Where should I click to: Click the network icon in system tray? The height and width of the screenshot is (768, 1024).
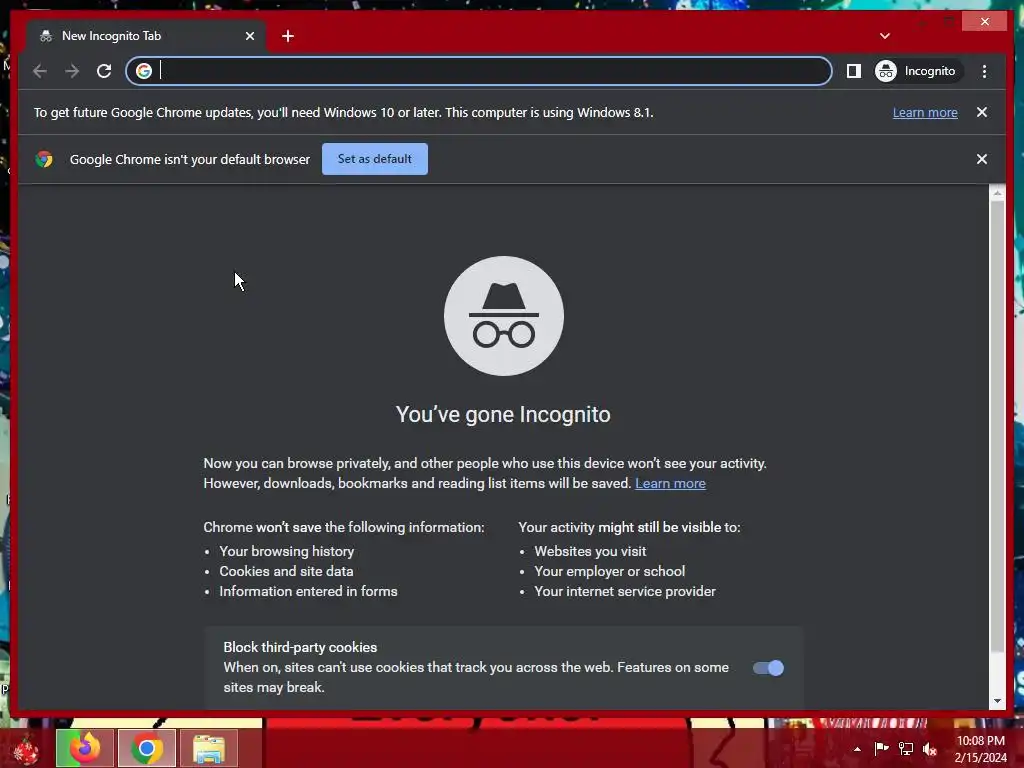tap(906, 748)
